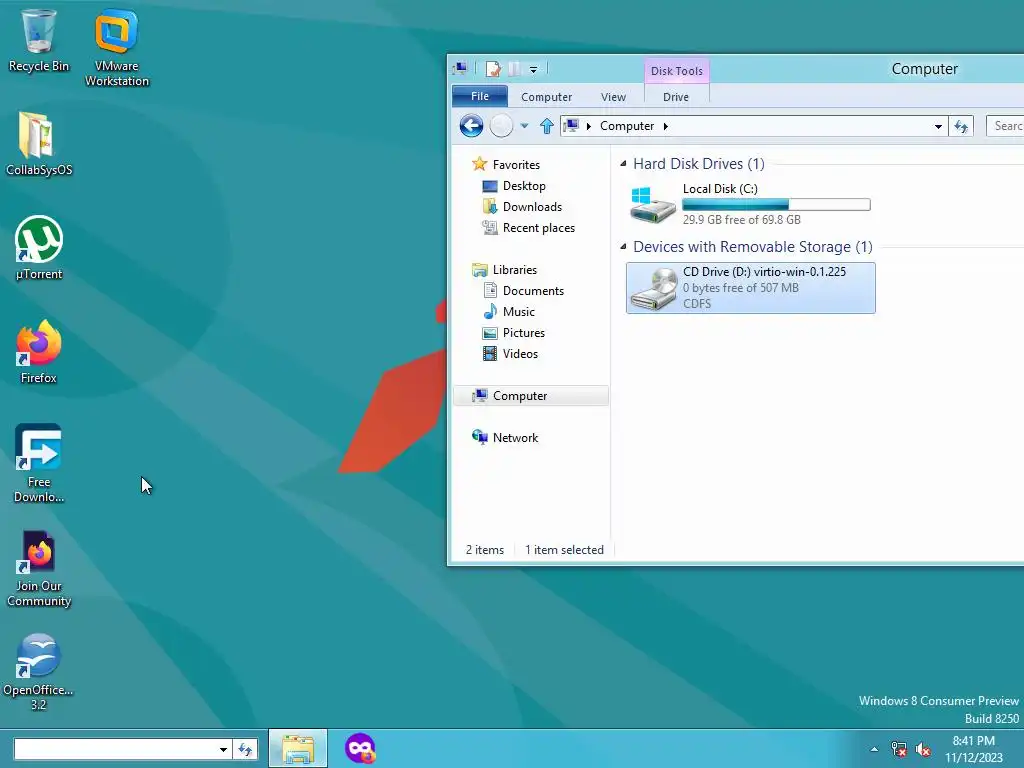Open the Recycle Bin desktop icon
Screen dimensions: 1024x768
tap(39, 40)
